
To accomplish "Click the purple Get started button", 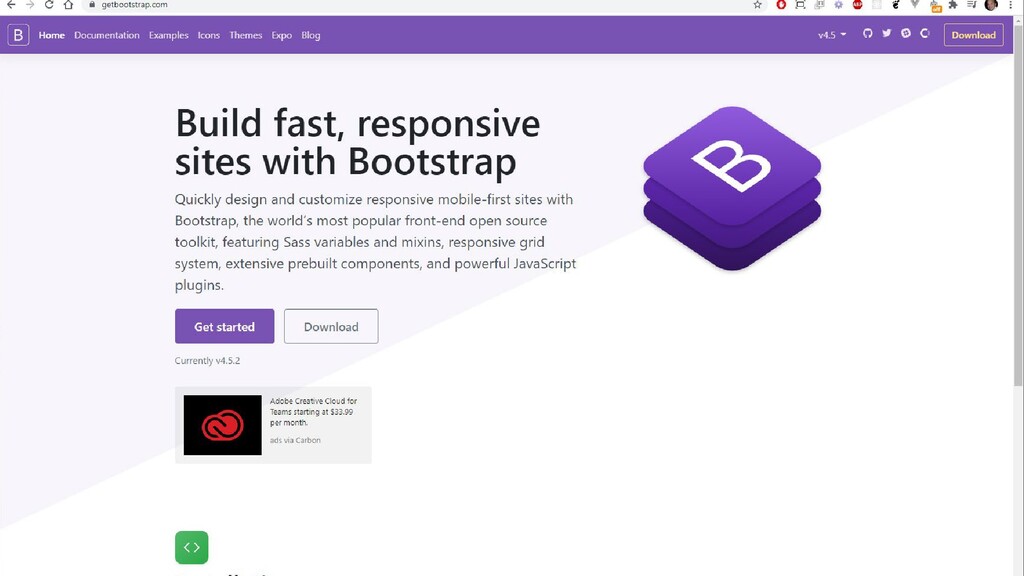I will tap(225, 327).
